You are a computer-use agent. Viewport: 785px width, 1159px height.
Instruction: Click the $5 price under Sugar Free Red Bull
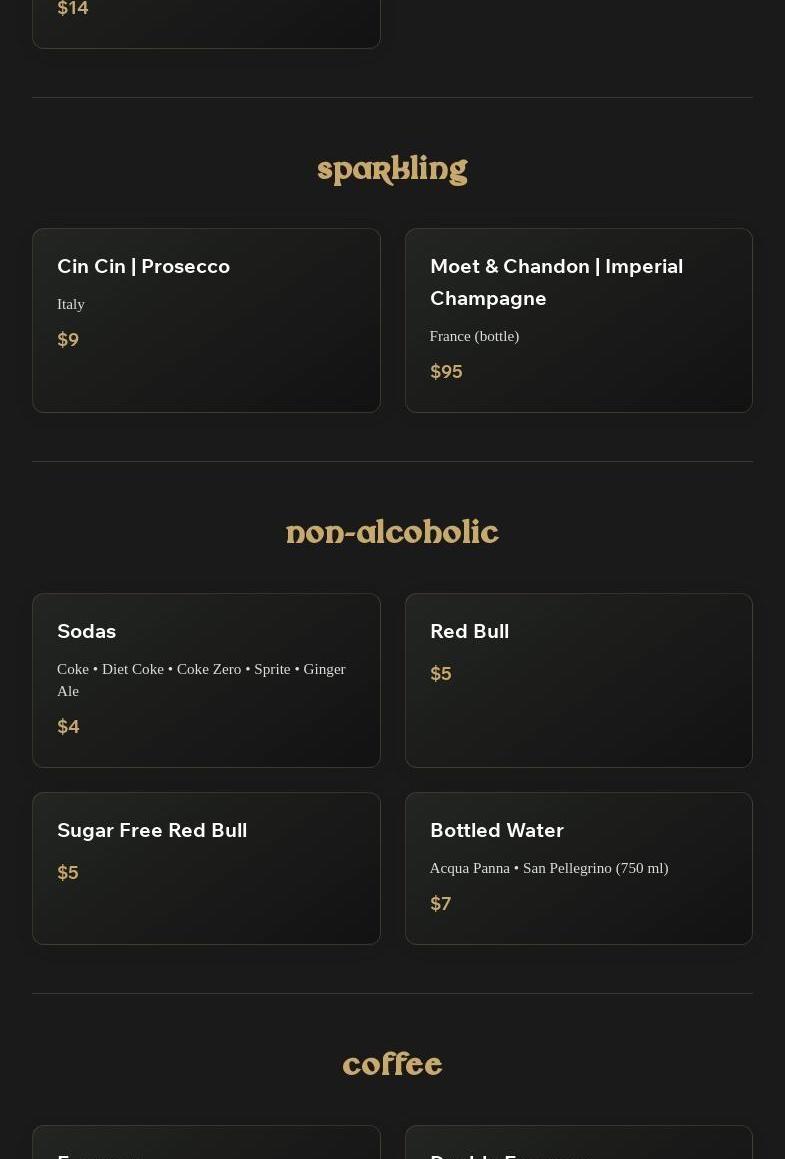pos(68,873)
